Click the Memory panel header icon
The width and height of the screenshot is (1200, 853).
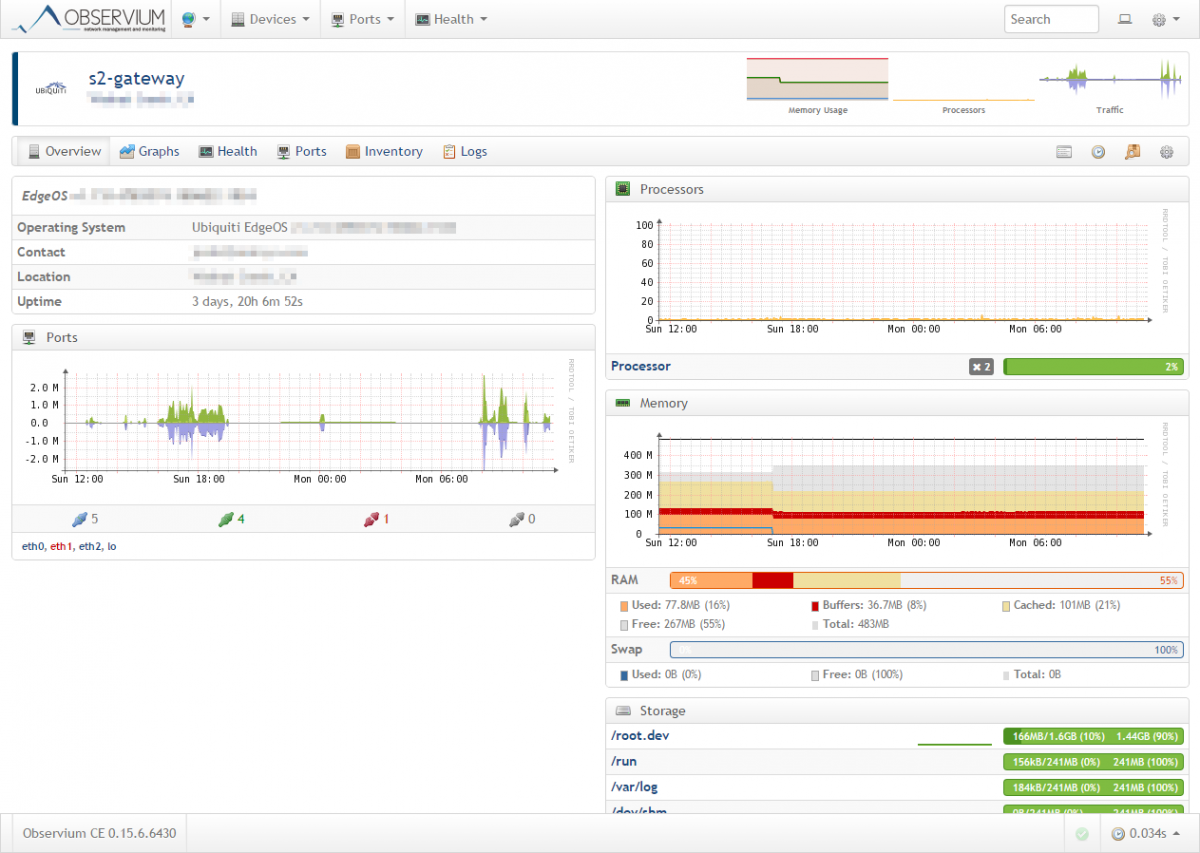coord(625,403)
